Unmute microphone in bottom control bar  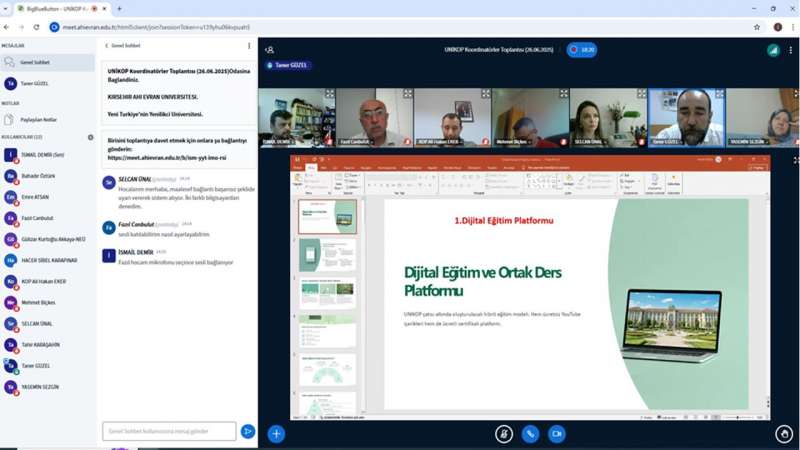[505, 434]
